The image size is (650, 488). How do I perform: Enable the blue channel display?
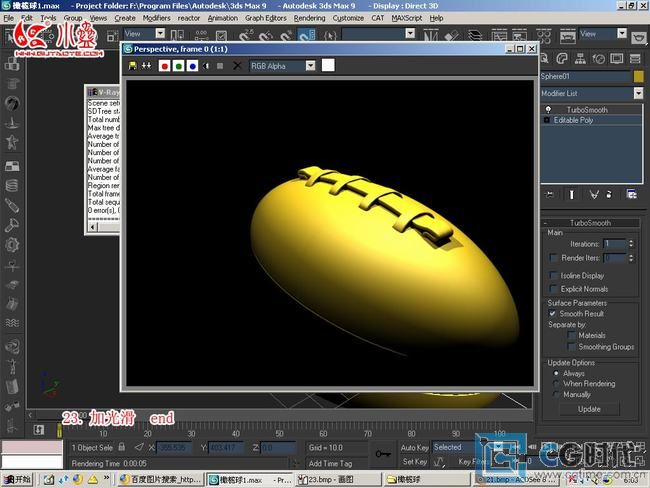click(192, 66)
